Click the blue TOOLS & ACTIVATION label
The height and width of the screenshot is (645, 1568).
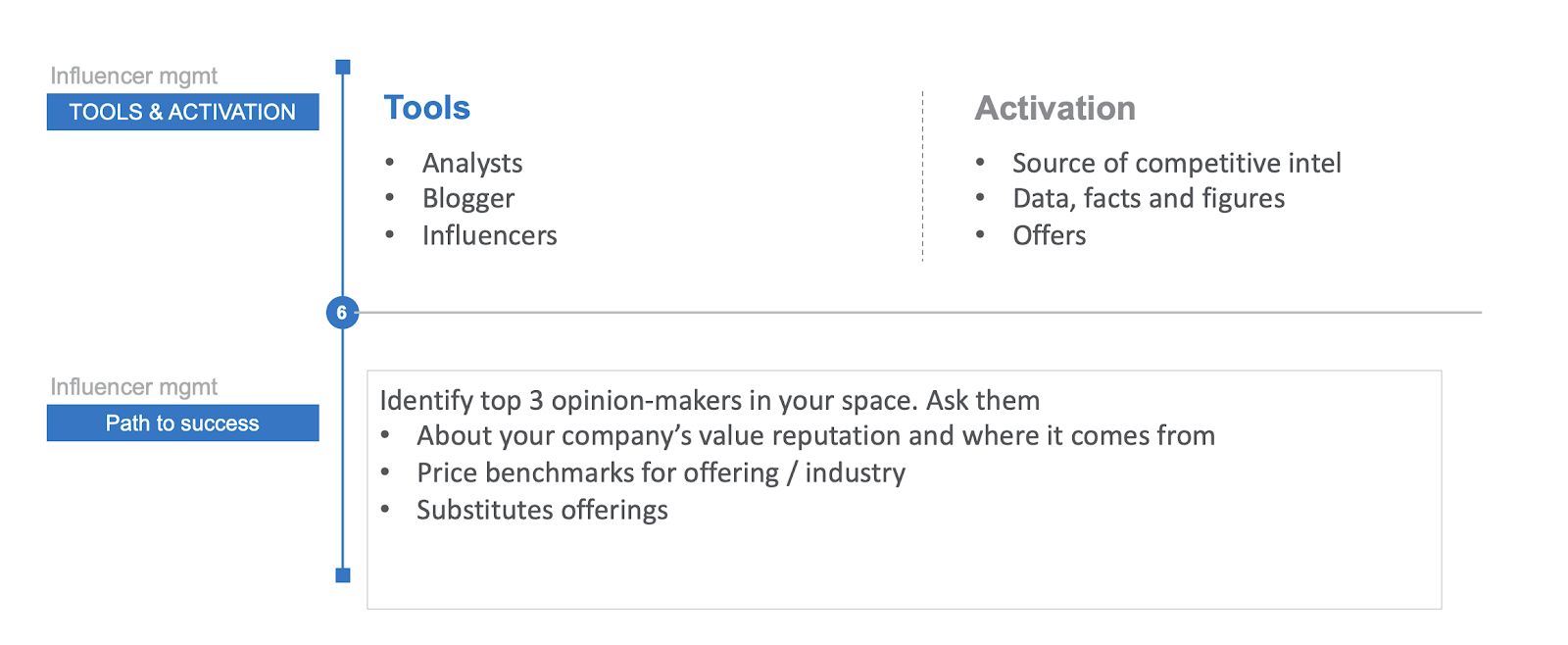(x=182, y=112)
